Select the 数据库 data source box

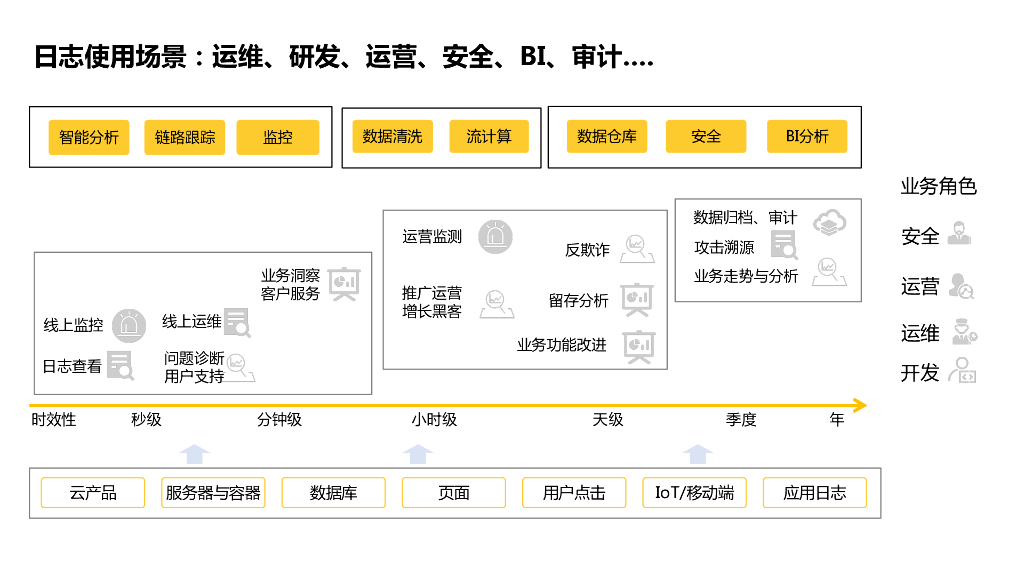pos(334,492)
